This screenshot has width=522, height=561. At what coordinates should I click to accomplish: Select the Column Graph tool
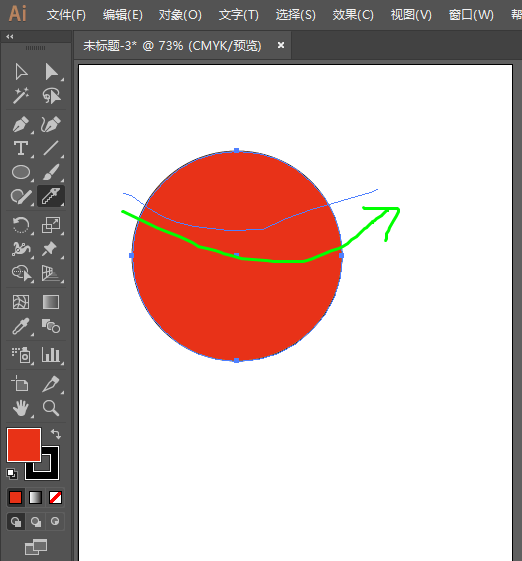[x=51, y=355]
